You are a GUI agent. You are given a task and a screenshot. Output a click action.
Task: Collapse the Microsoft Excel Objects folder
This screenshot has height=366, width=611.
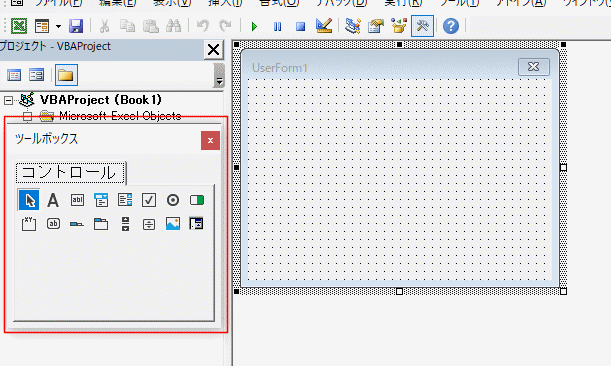point(27,116)
